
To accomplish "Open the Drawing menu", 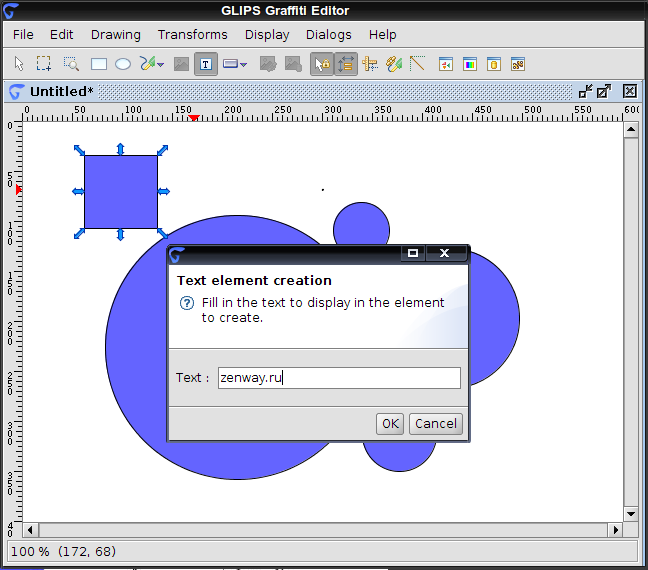I will 116,35.
